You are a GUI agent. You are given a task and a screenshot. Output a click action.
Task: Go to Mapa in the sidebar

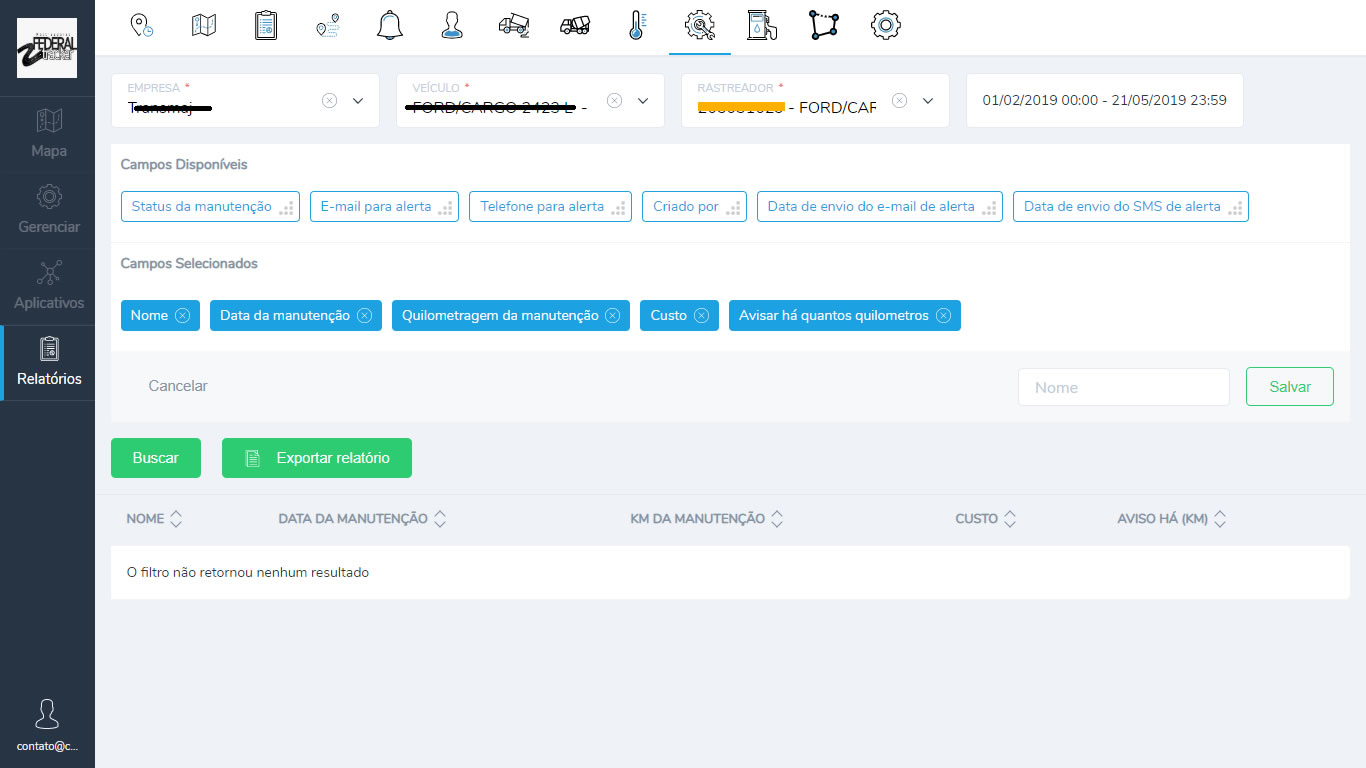48,135
